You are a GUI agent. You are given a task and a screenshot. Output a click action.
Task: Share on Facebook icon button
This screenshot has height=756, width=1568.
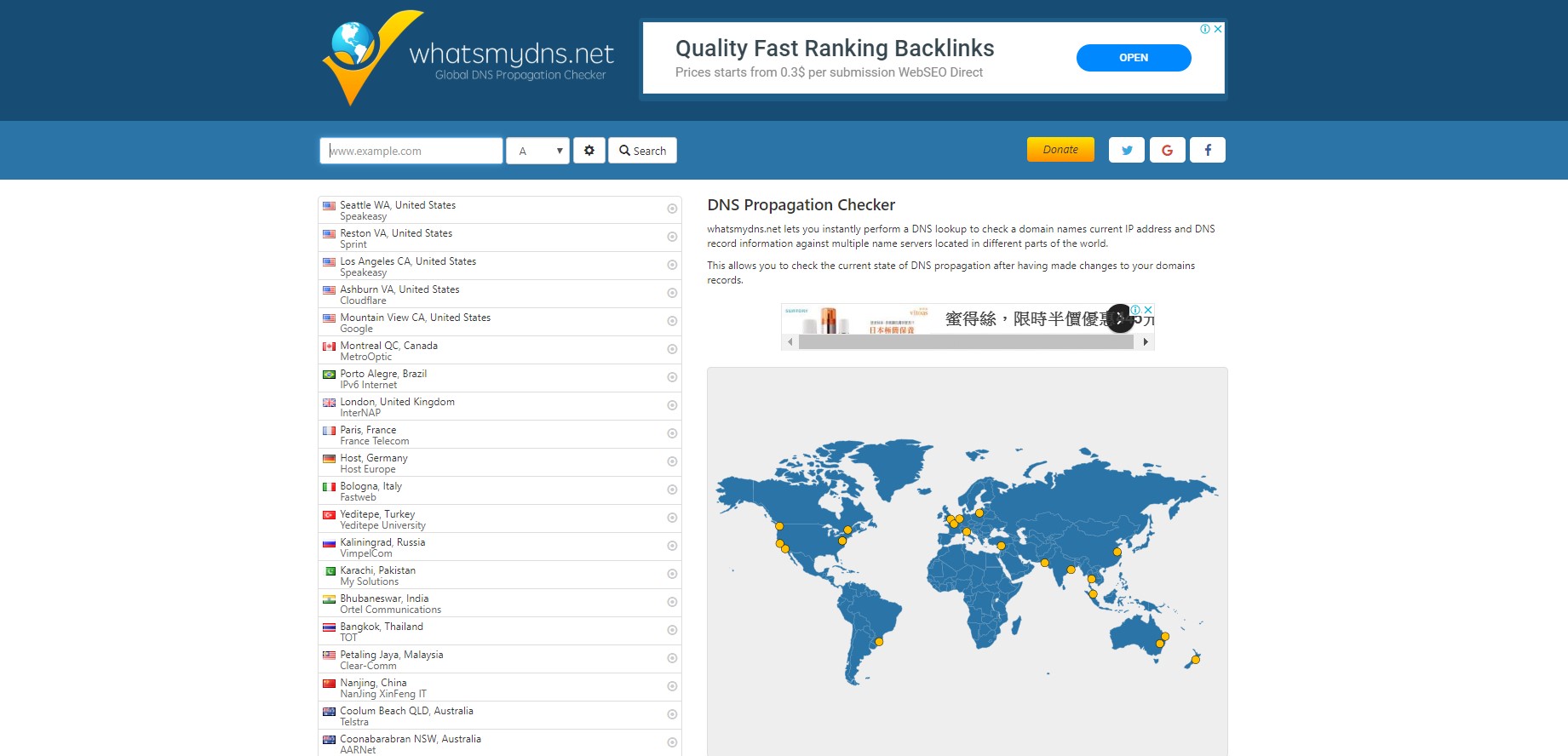[x=1207, y=150]
